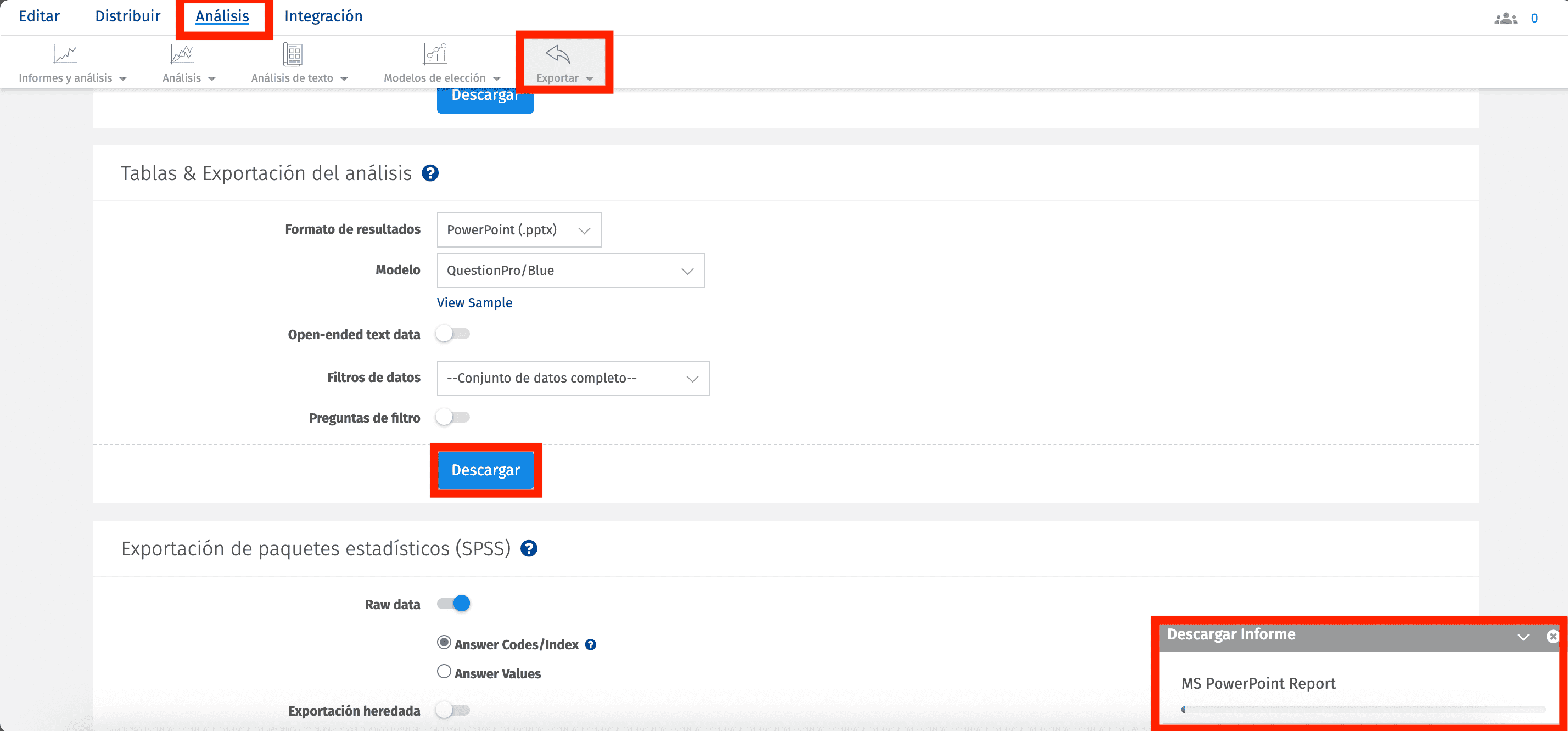
Task: Open the Formato de resultados dropdown
Action: [x=519, y=230]
